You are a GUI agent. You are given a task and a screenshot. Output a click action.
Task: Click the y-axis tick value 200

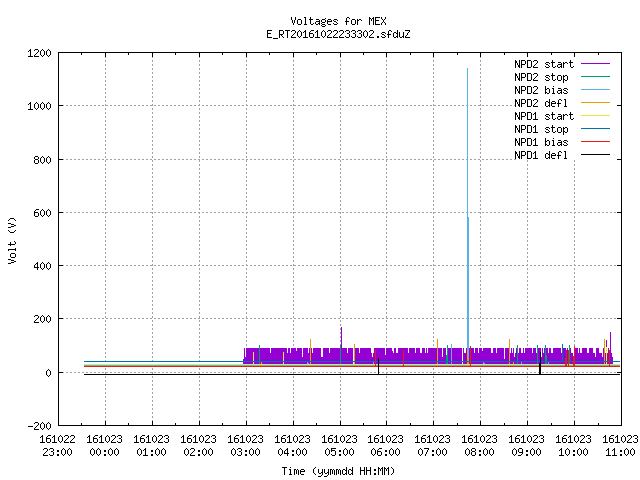(42, 319)
